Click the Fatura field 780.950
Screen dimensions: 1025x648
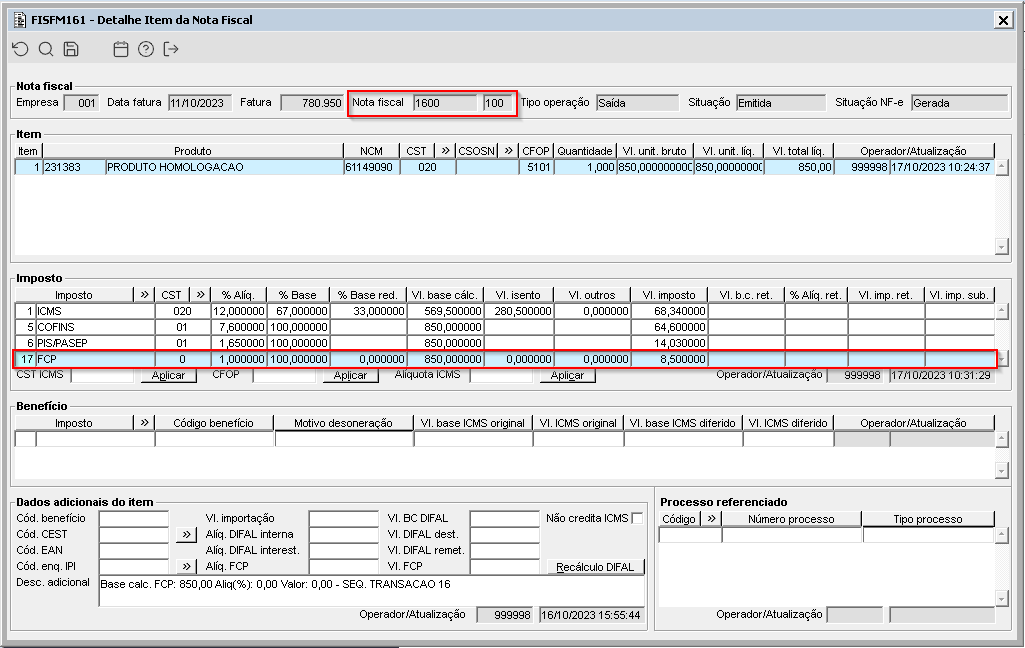tap(312, 103)
